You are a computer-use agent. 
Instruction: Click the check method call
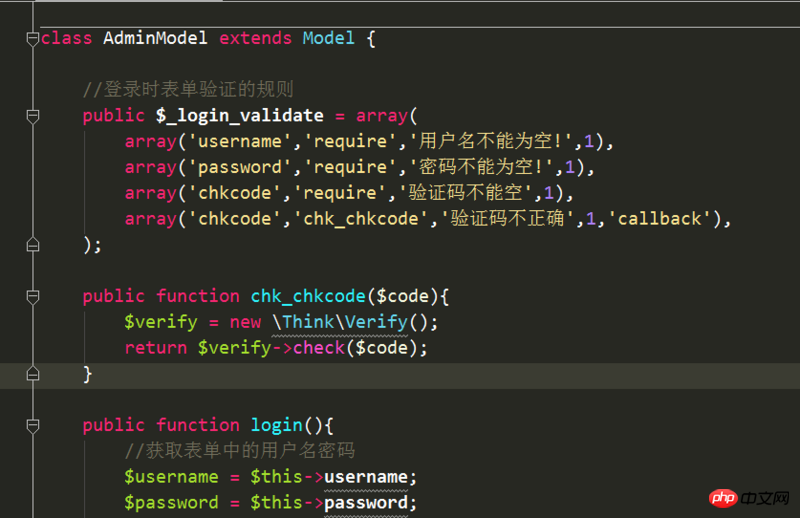tap(318, 348)
